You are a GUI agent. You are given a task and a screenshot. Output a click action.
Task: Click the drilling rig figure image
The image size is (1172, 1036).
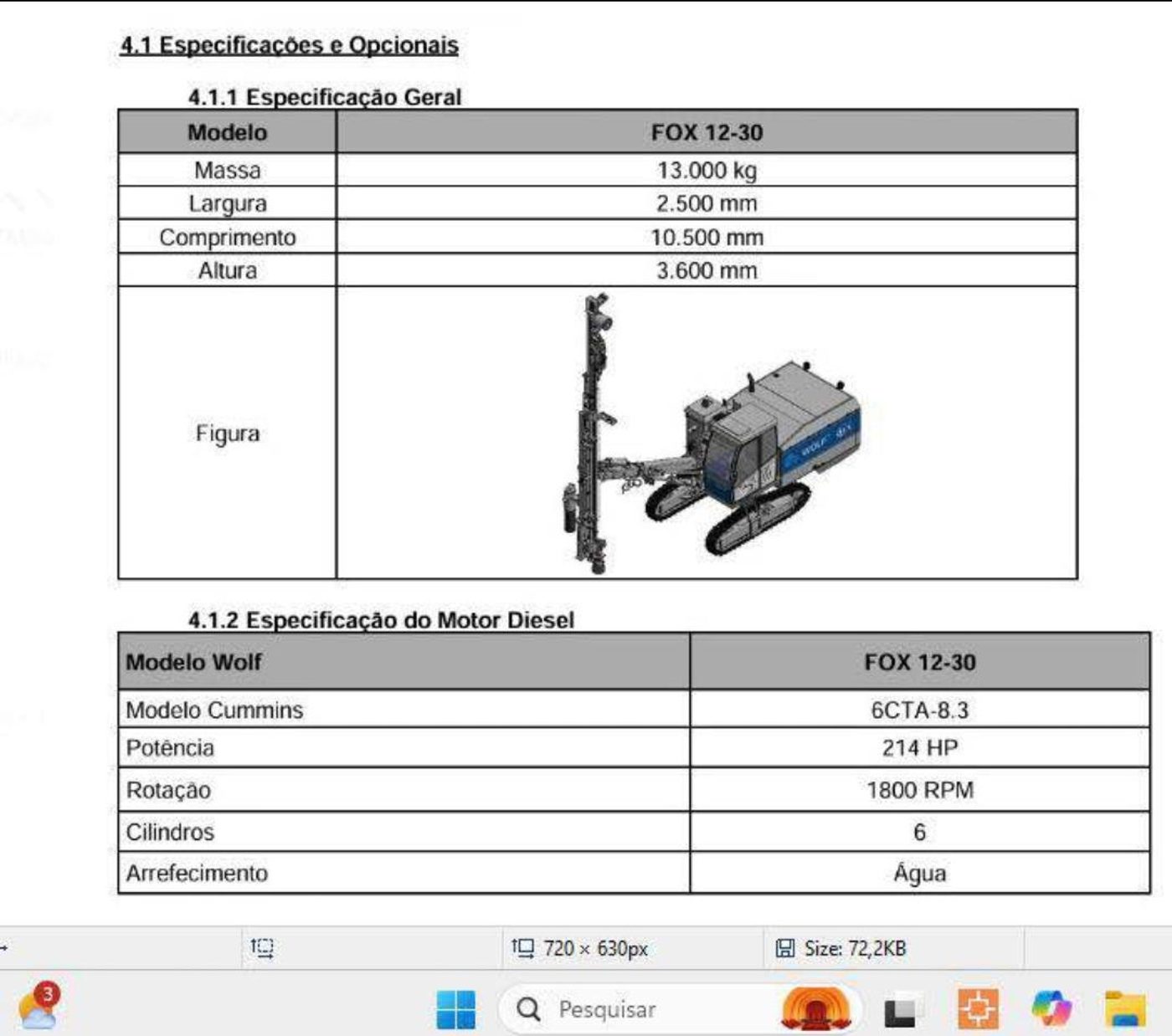[x=712, y=433]
